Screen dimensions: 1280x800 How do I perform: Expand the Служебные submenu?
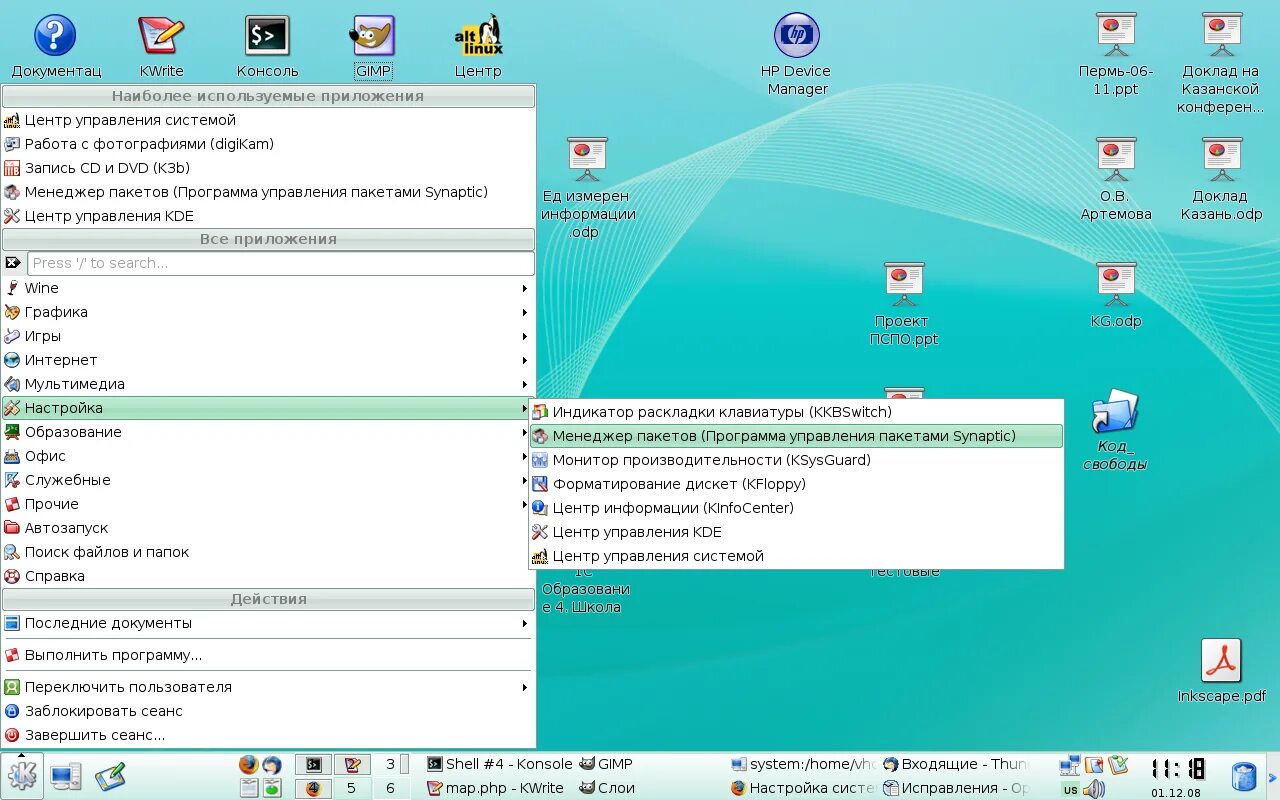pos(268,480)
